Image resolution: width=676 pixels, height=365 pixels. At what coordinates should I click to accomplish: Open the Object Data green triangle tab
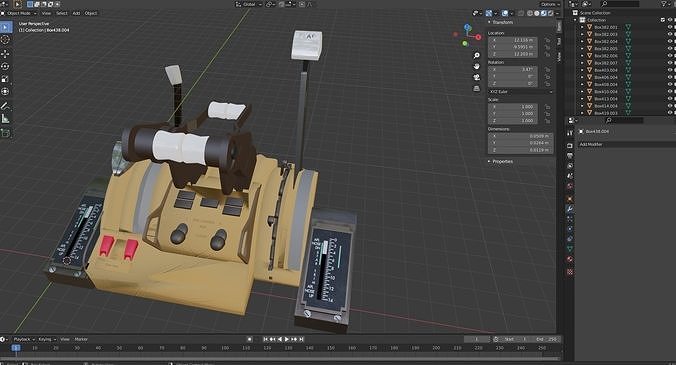570,249
